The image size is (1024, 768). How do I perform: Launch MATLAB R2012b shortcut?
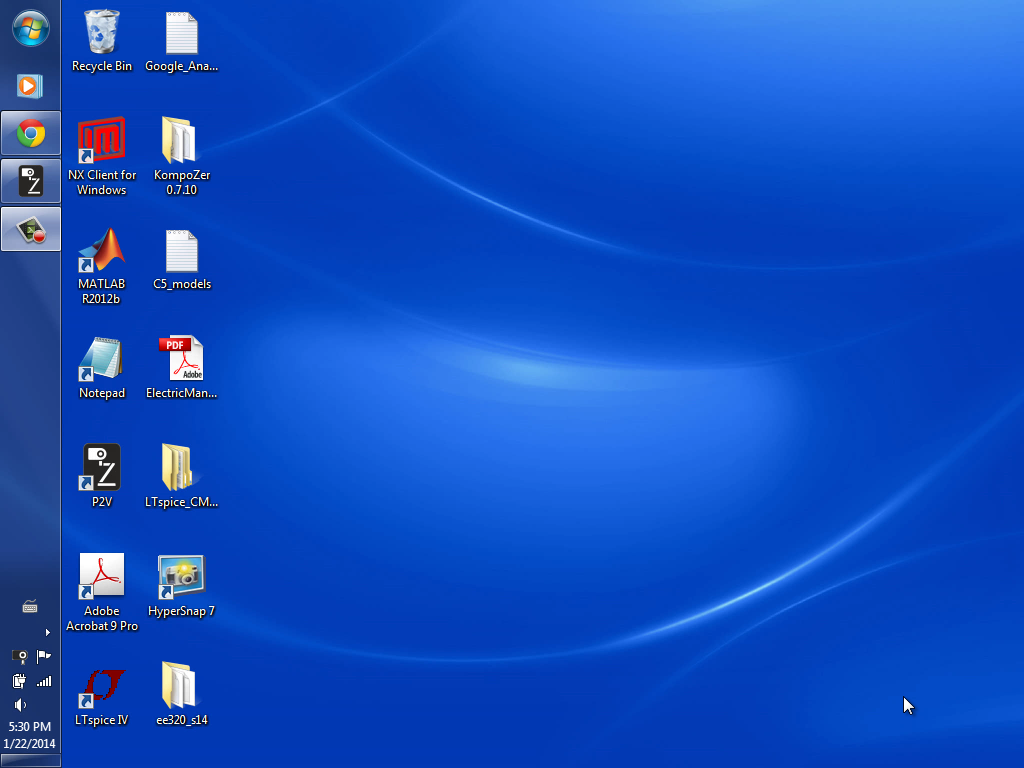pos(101,265)
